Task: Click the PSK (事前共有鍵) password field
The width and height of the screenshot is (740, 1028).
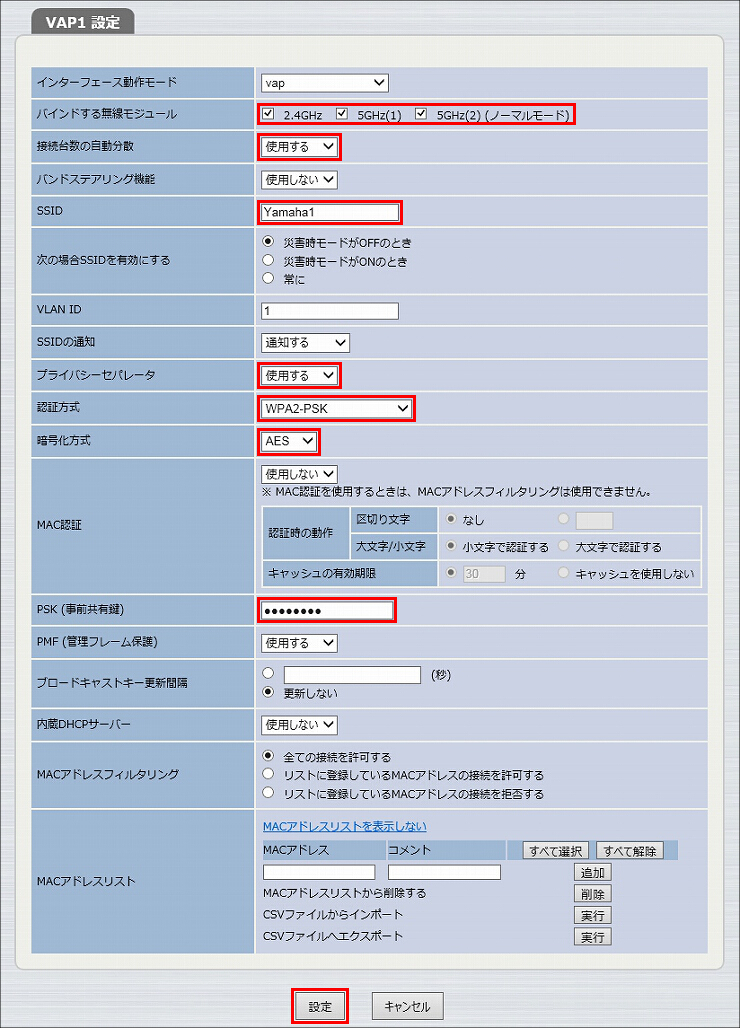Action: (x=326, y=610)
